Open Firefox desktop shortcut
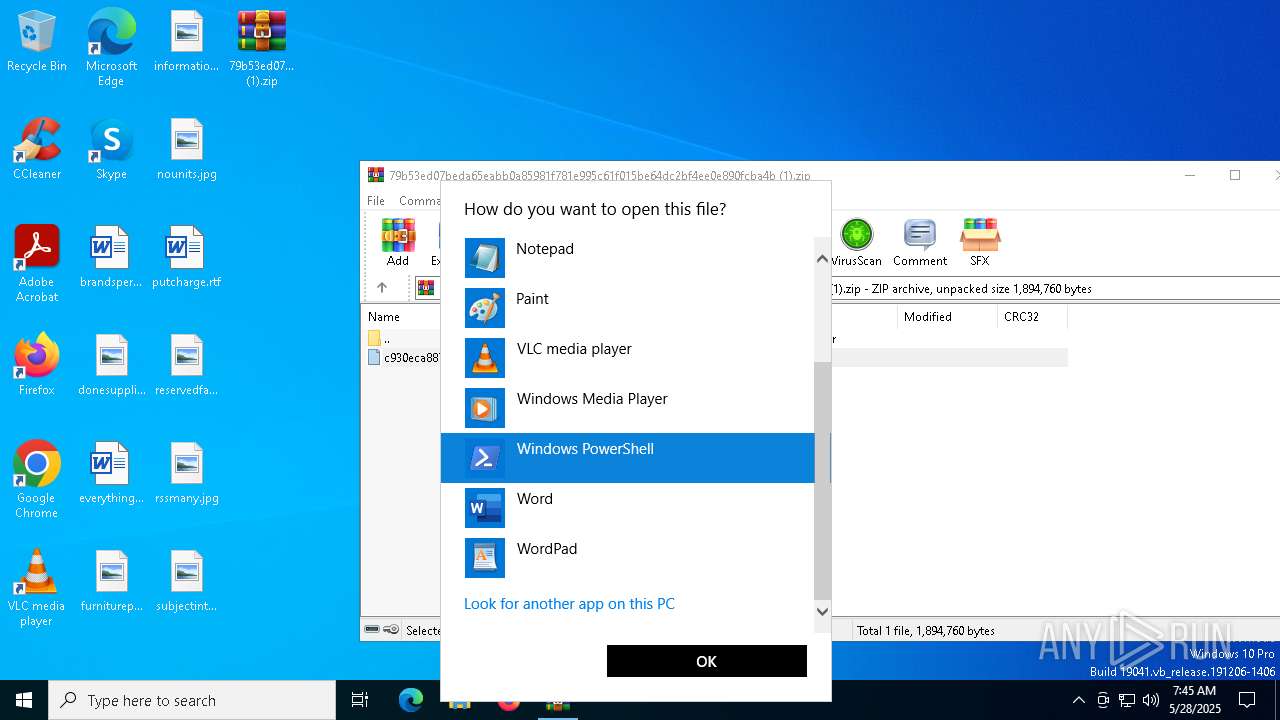The width and height of the screenshot is (1280, 720). coord(37,366)
